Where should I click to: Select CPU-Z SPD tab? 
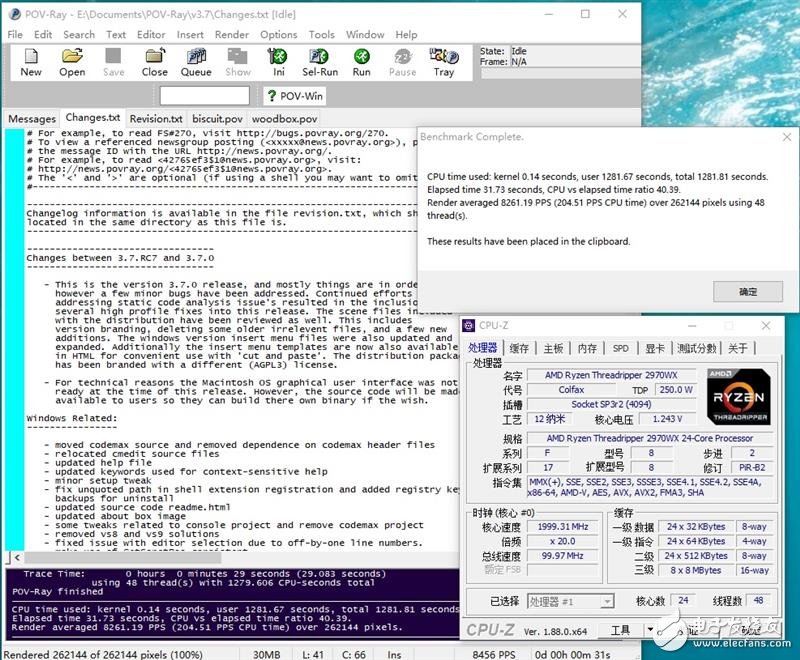pyautogui.click(x=620, y=348)
